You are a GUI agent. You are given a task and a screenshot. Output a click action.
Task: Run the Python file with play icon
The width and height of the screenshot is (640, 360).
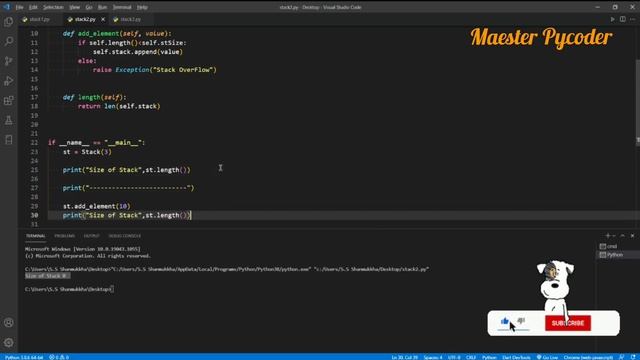coord(612,19)
